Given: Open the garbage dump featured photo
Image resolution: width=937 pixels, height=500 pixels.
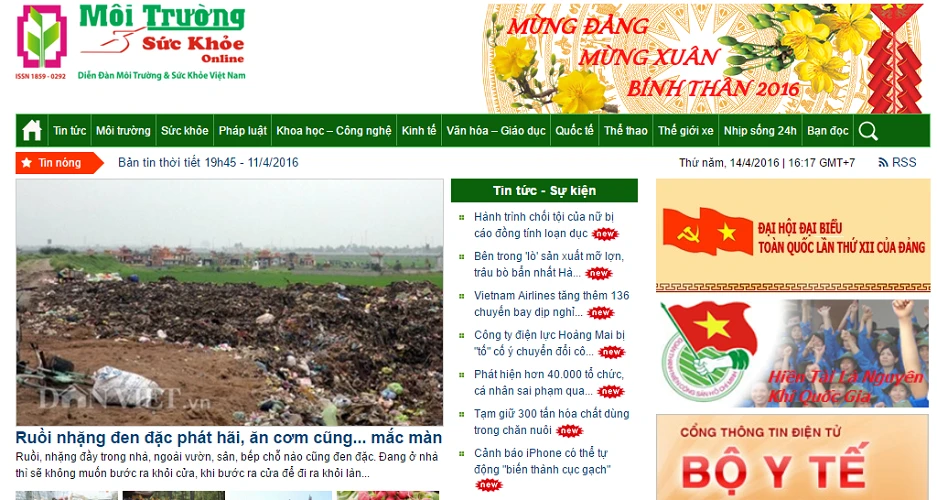Looking at the screenshot, I should 229,302.
